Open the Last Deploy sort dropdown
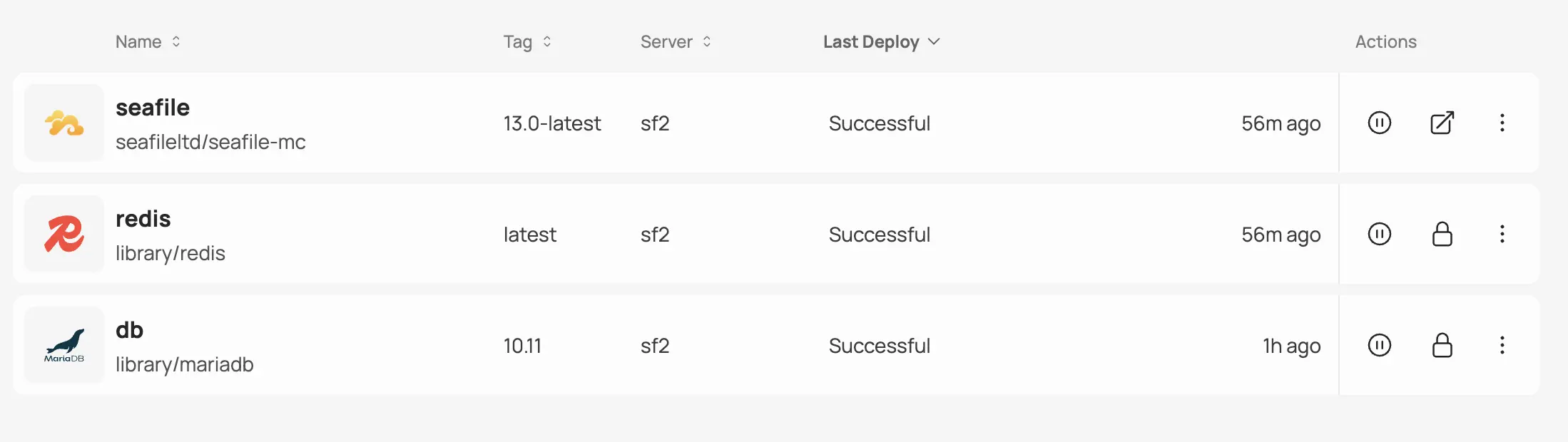1568x442 pixels. [935, 42]
